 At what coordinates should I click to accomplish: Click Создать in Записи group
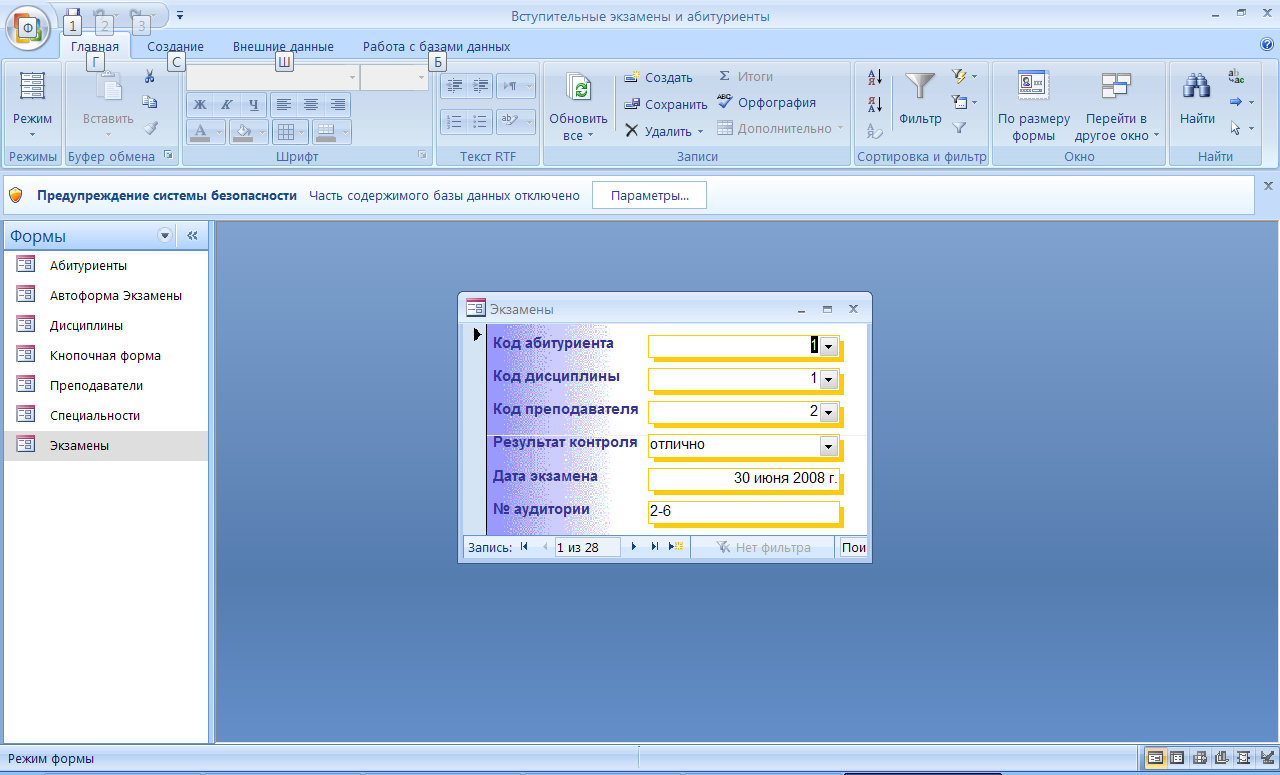click(659, 78)
